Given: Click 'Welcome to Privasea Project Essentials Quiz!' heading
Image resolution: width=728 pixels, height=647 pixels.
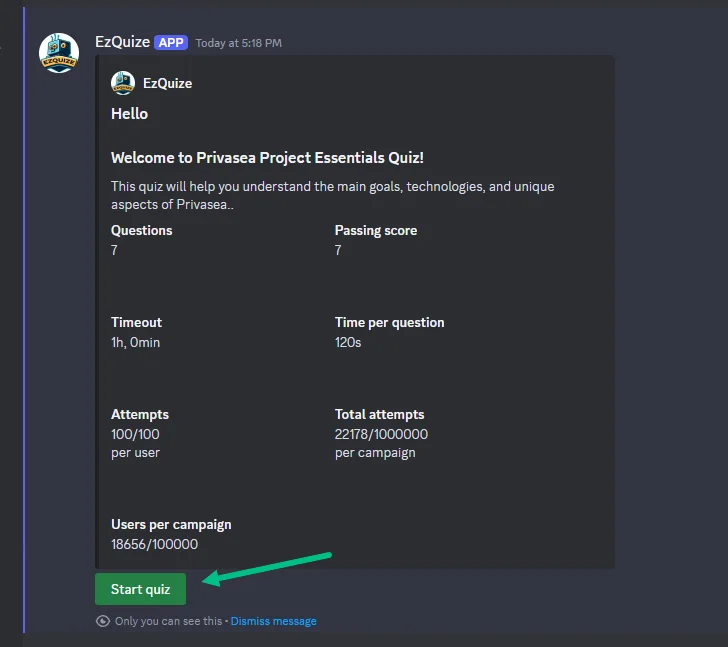Looking at the screenshot, I should (267, 158).
